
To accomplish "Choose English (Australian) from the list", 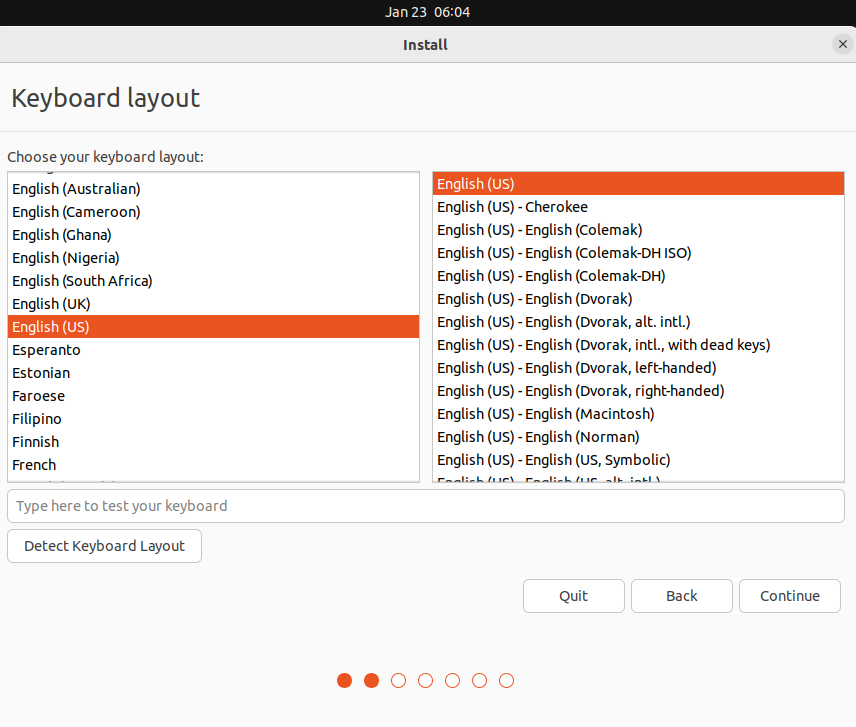I will 76,189.
